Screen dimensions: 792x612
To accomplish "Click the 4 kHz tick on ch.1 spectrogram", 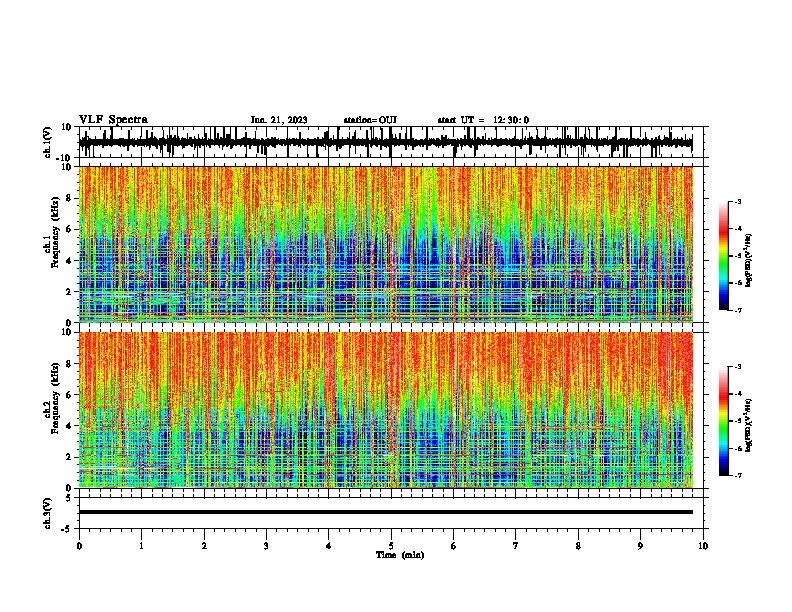I will (69, 261).
